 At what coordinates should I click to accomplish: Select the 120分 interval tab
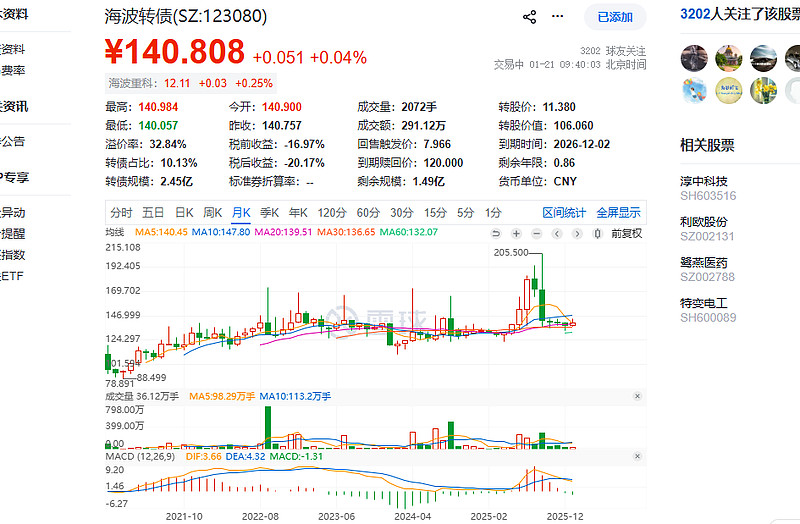click(332, 213)
